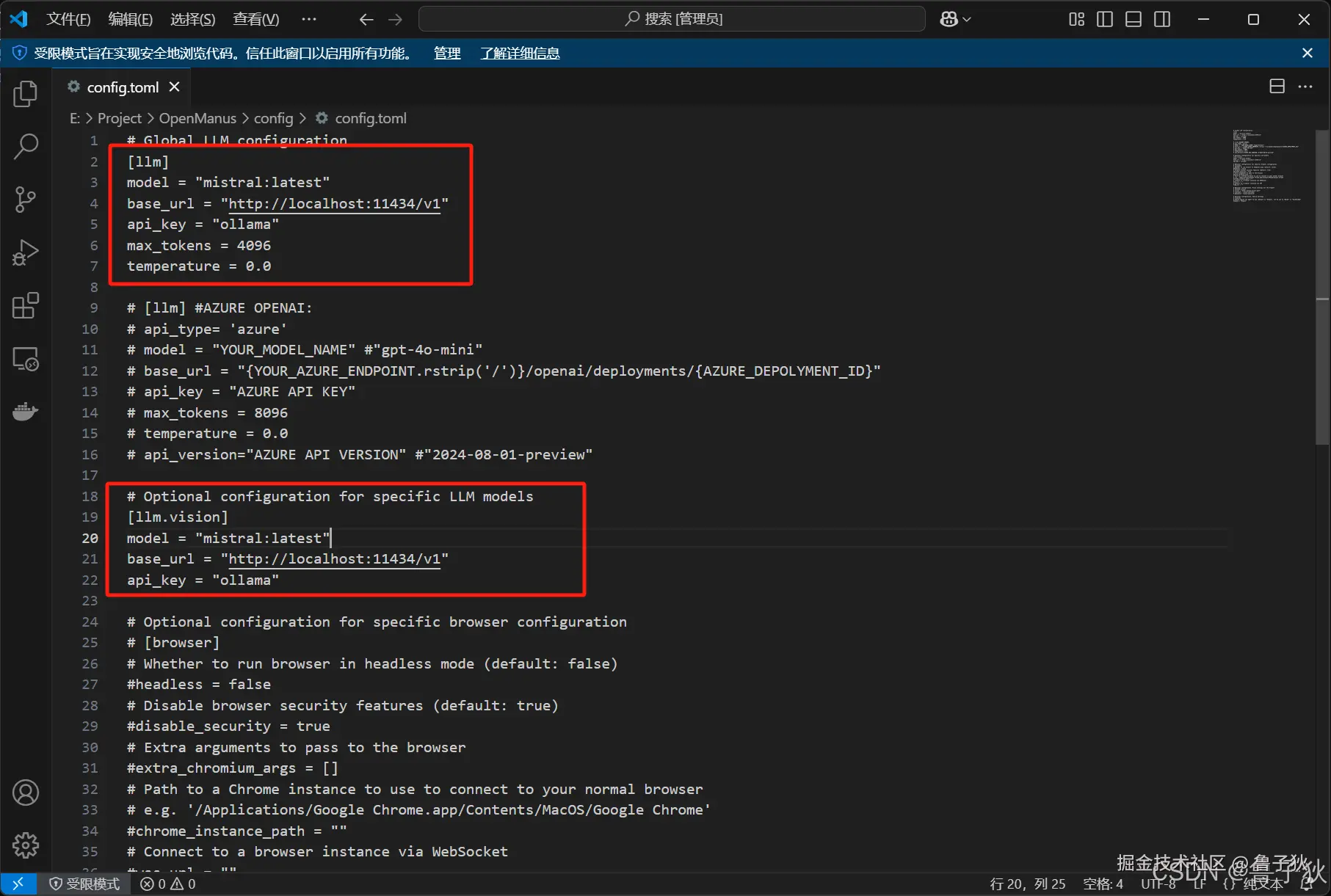Screen dimensions: 1331x896
Task: Click the #chrome_instance_path line
Action: (x=236, y=831)
